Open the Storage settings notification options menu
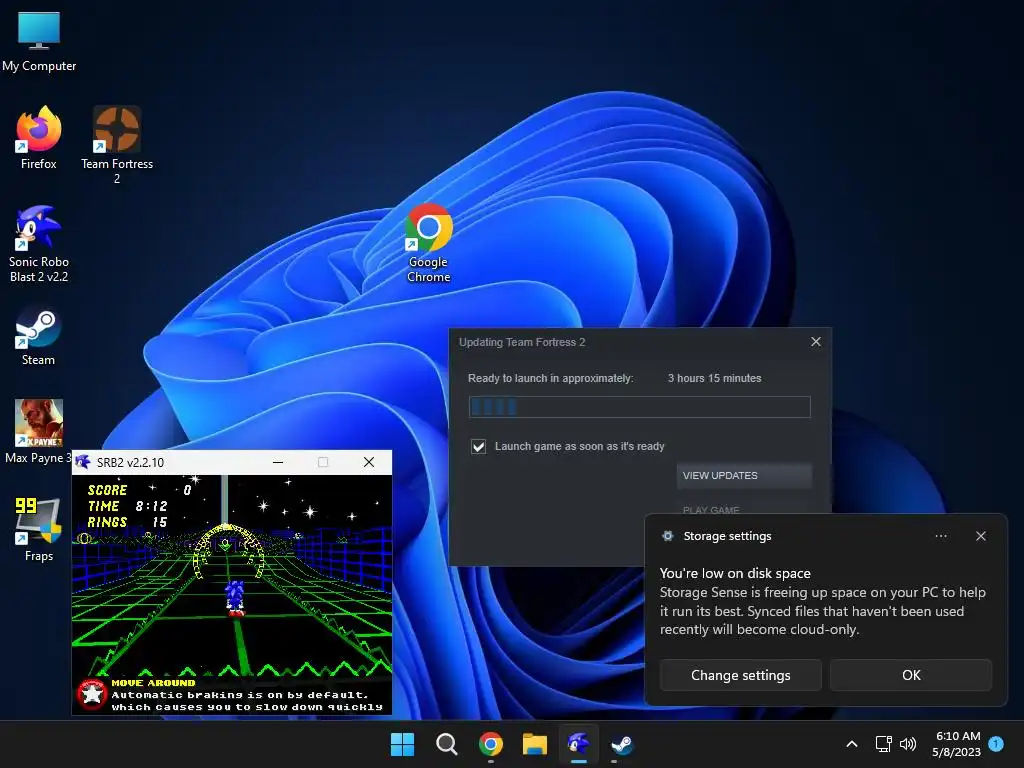The height and width of the screenshot is (768, 1024). (941, 536)
